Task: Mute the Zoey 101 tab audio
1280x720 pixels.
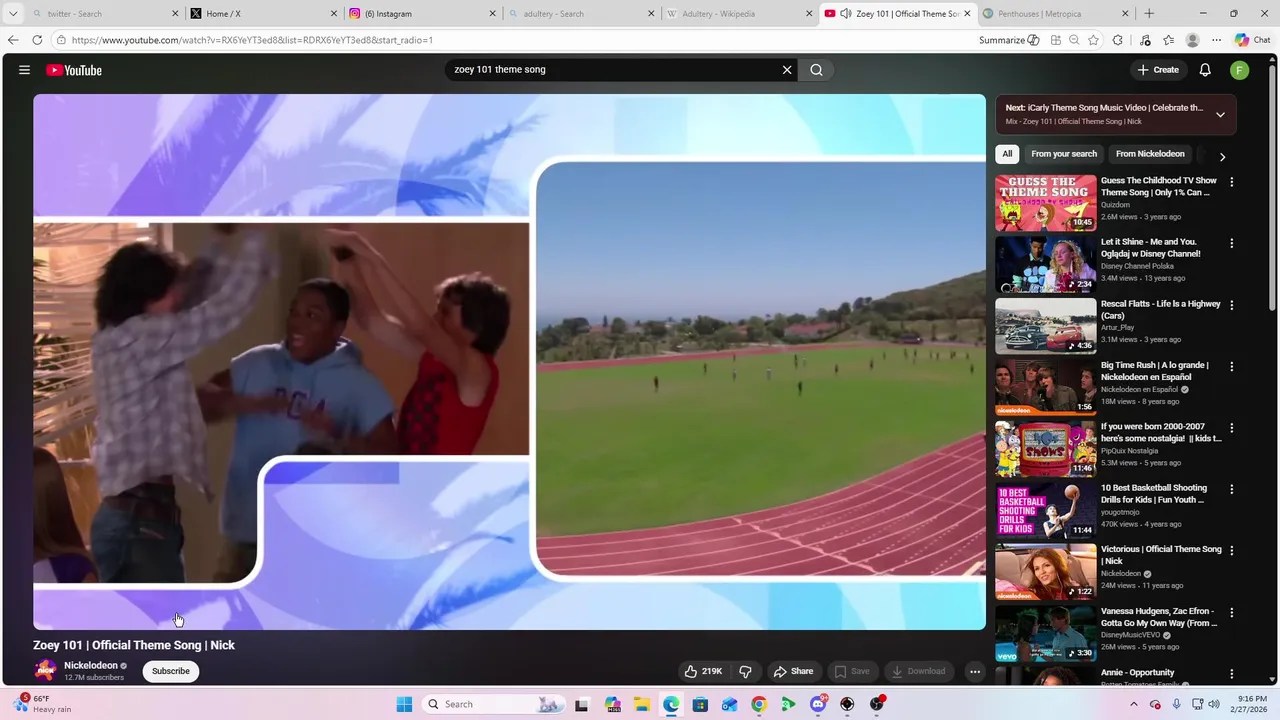Action: pyautogui.click(x=846, y=13)
